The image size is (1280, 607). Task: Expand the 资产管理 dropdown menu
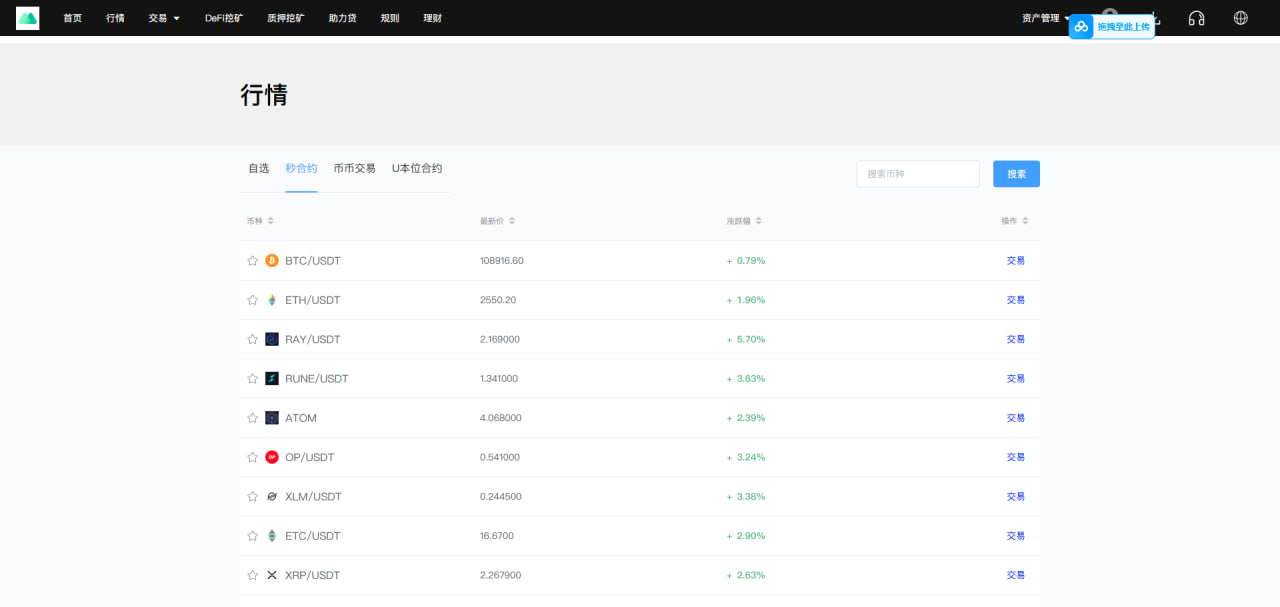tap(1046, 18)
